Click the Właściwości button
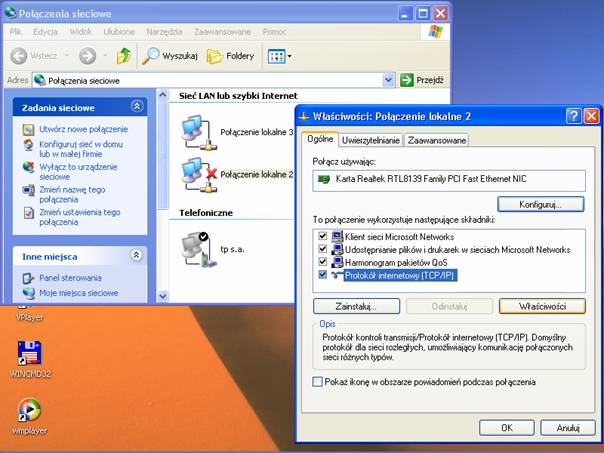 542,307
